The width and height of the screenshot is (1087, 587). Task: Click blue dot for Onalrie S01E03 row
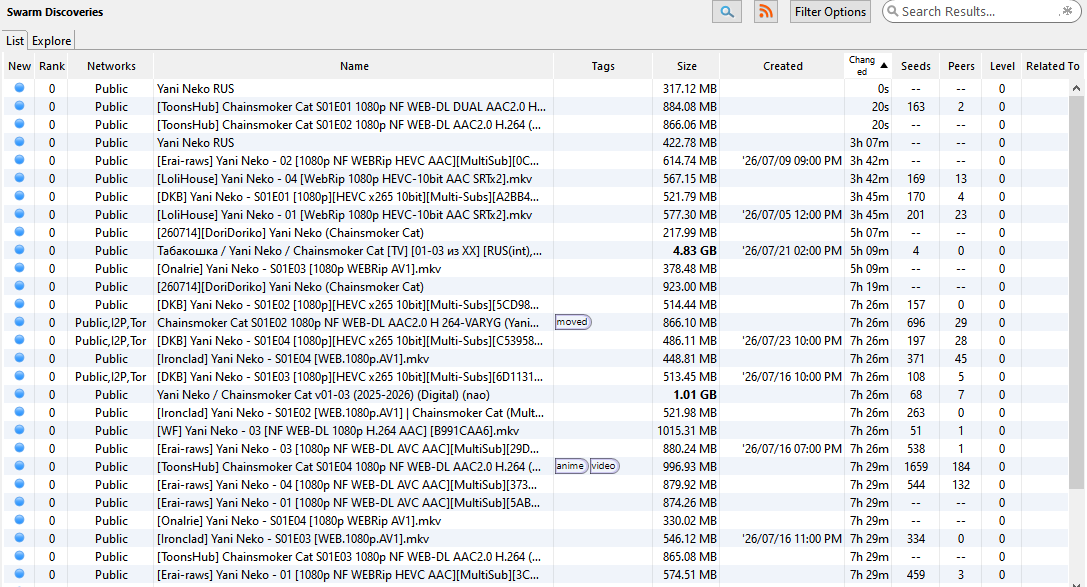click(19, 268)
